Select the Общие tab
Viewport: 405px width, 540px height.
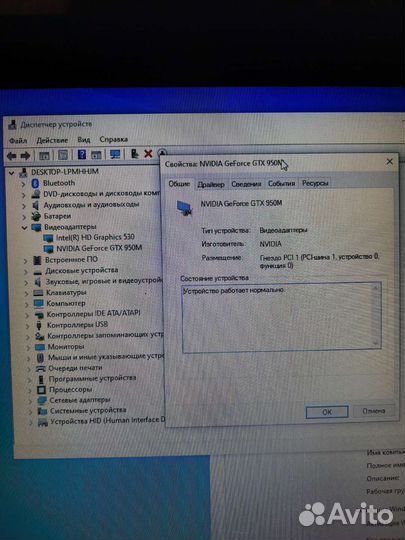[179, 184]
